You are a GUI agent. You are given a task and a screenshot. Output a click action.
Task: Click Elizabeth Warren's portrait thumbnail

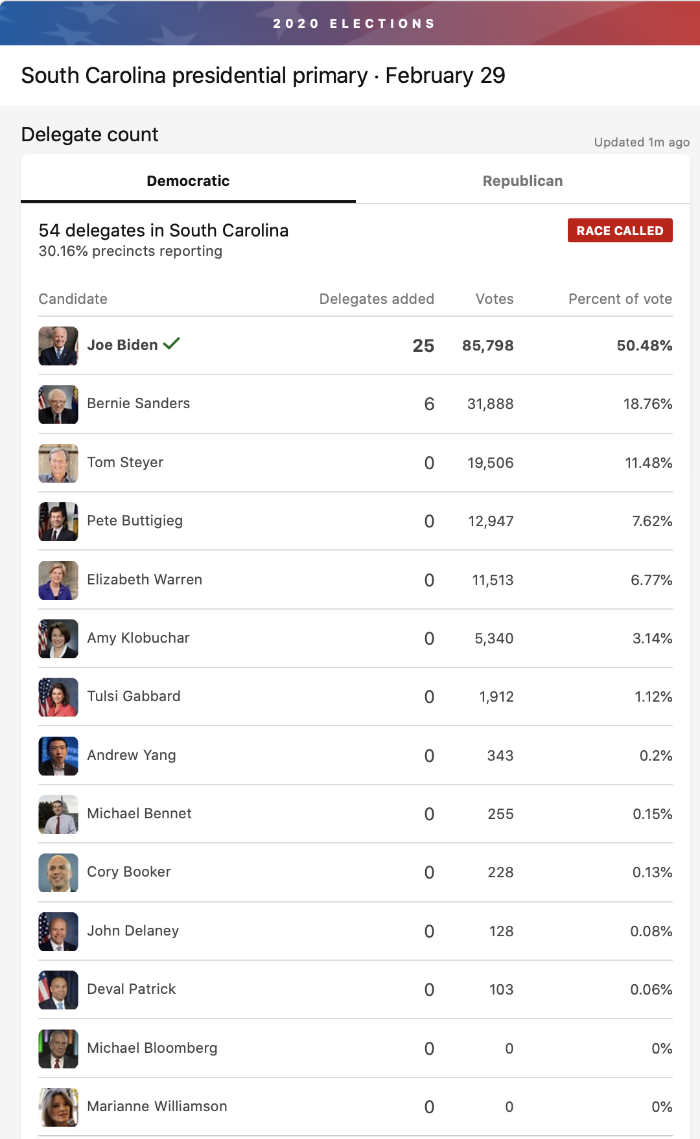[x=58, y=580]
